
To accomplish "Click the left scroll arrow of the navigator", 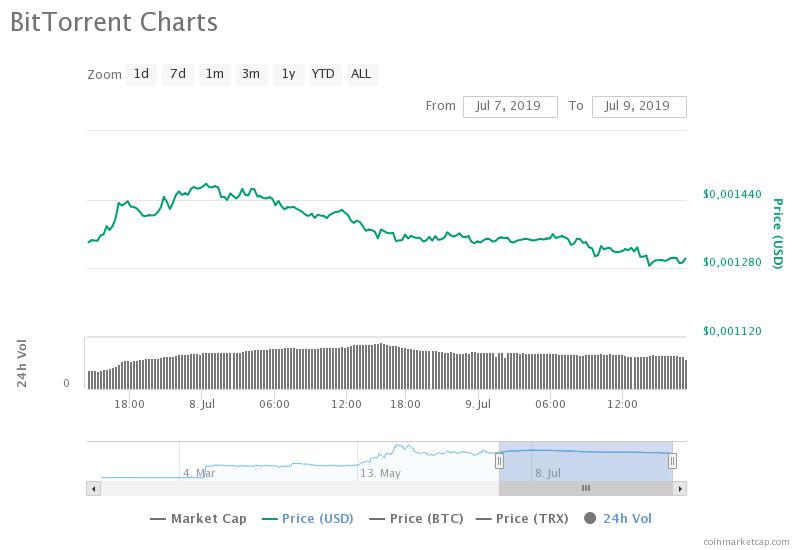I will click(x=94, y=488).
